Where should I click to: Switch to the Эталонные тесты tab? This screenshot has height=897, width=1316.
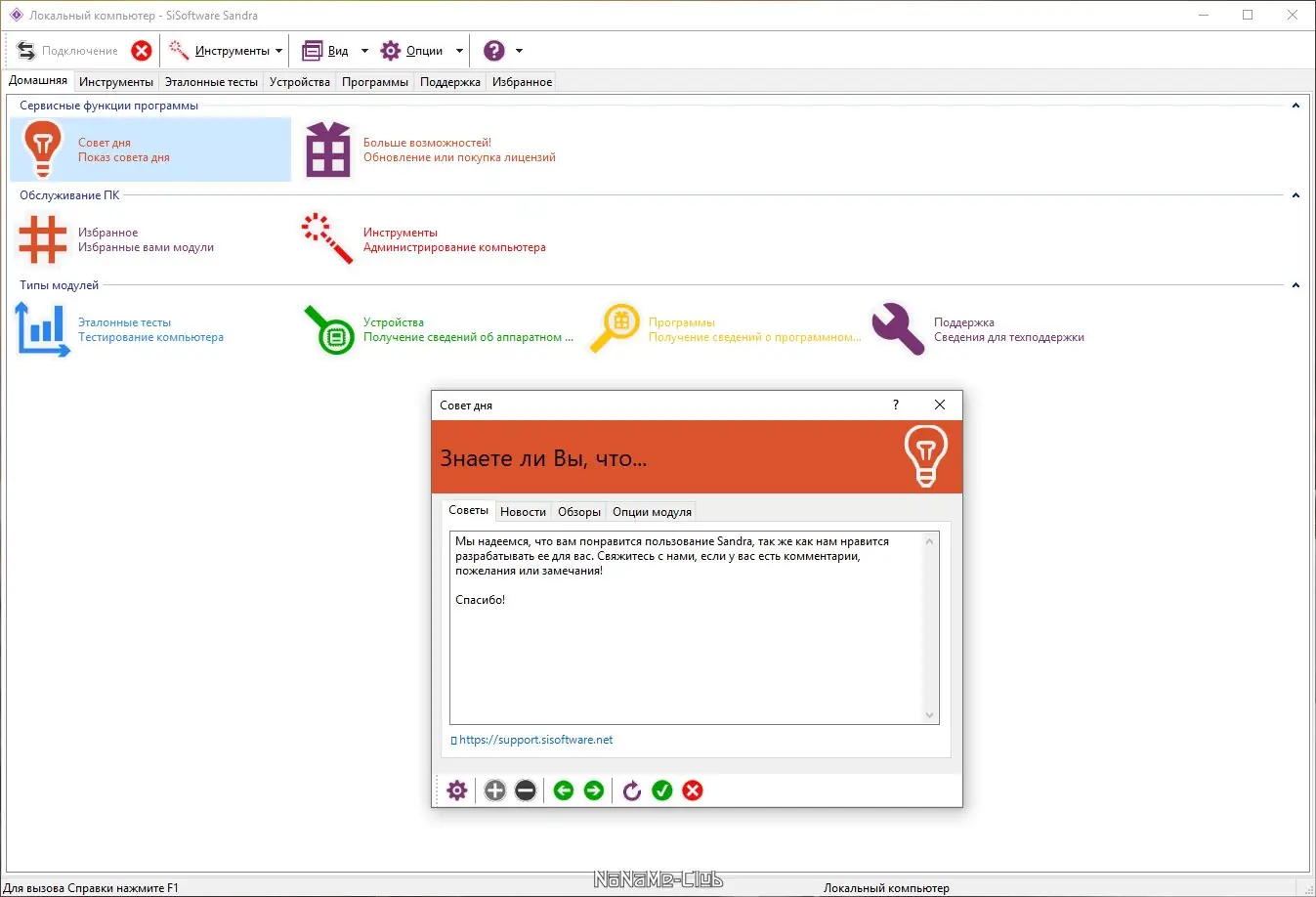[x=211, y=82]
